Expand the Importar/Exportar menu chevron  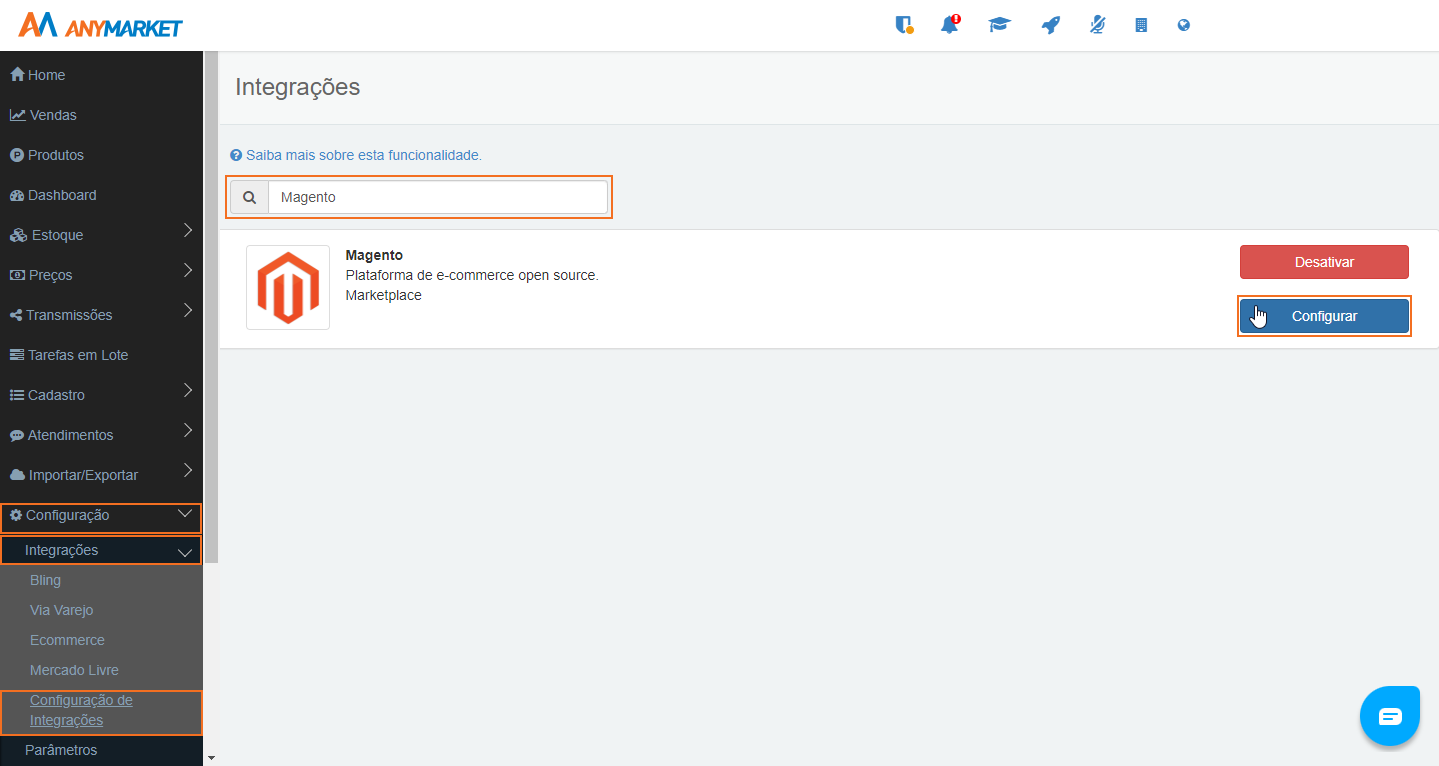tap(188, 471)
